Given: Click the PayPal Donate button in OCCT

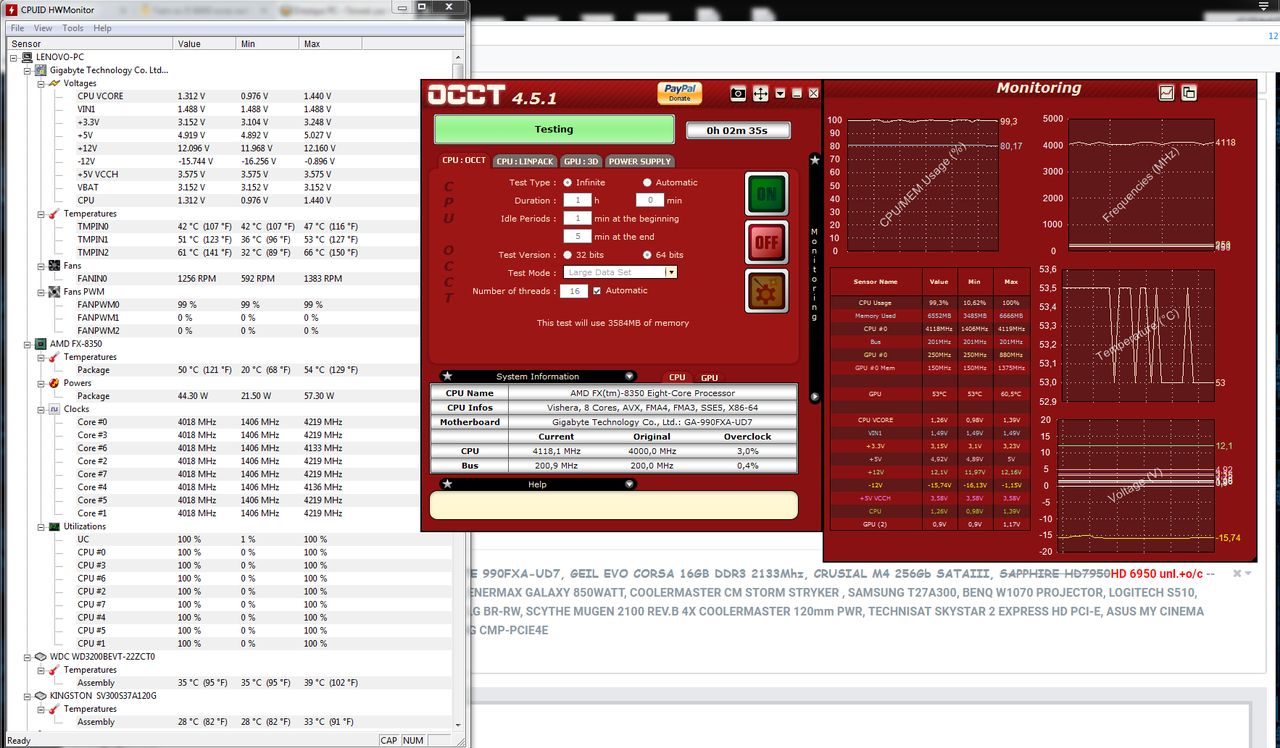Looking at the screenshot, I should 680,92.
